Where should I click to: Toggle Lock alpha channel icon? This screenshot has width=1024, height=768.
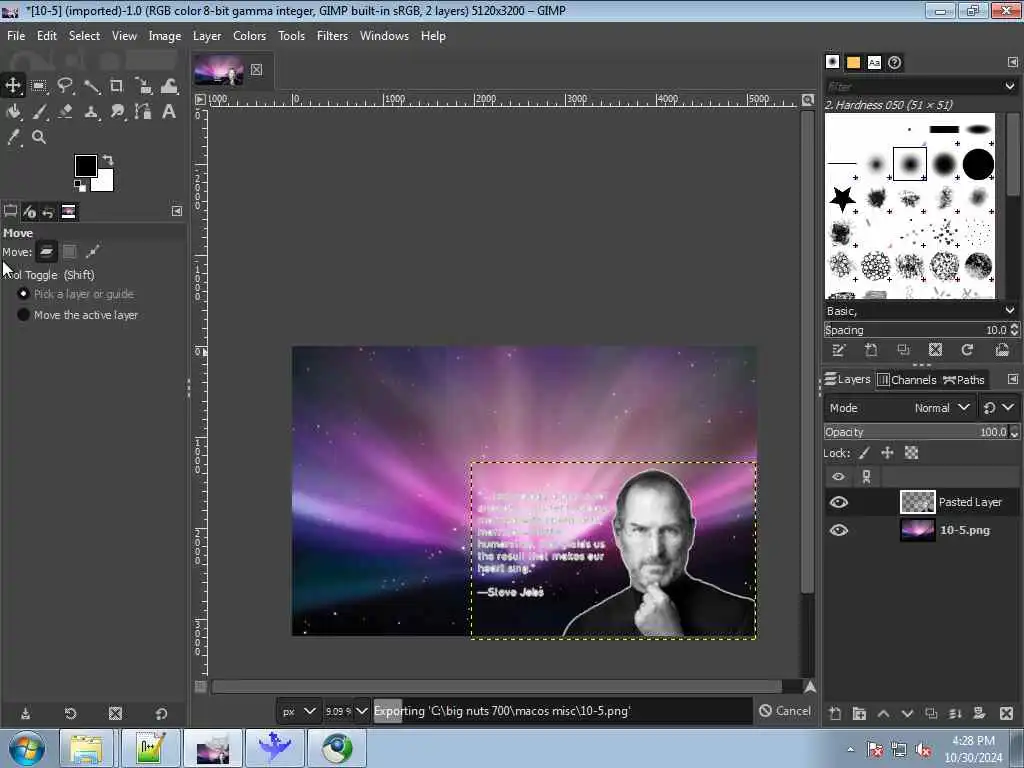(911, 453)
